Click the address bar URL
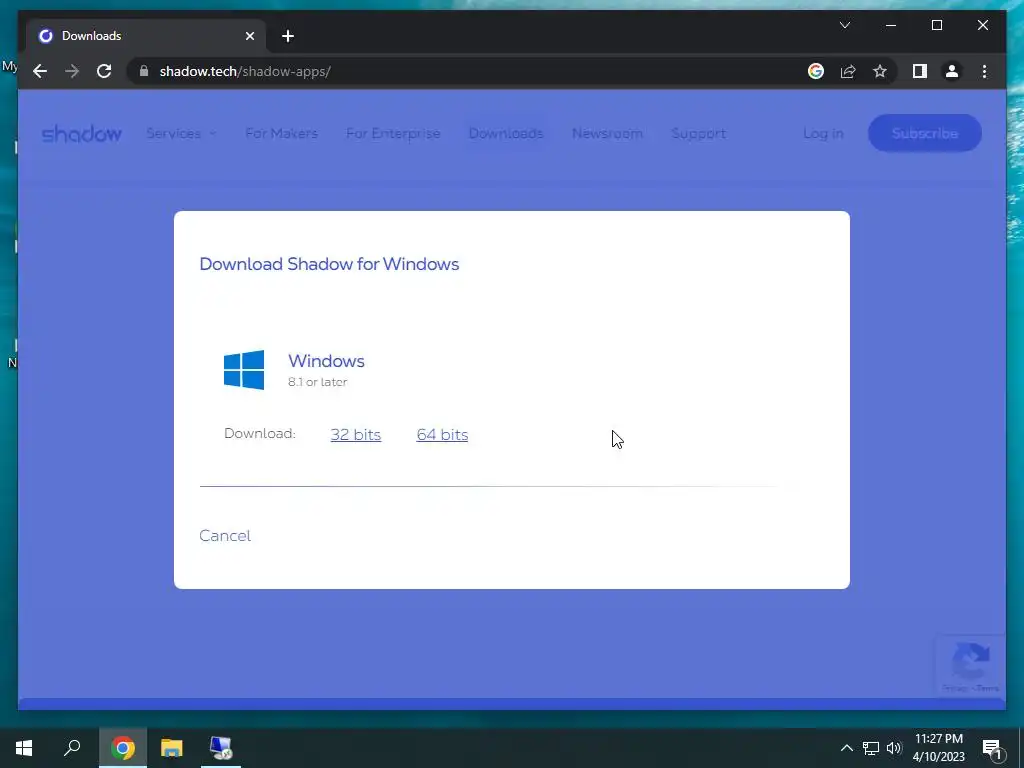This screenshot has height=768, width=1024. click(x=245, y=71)
